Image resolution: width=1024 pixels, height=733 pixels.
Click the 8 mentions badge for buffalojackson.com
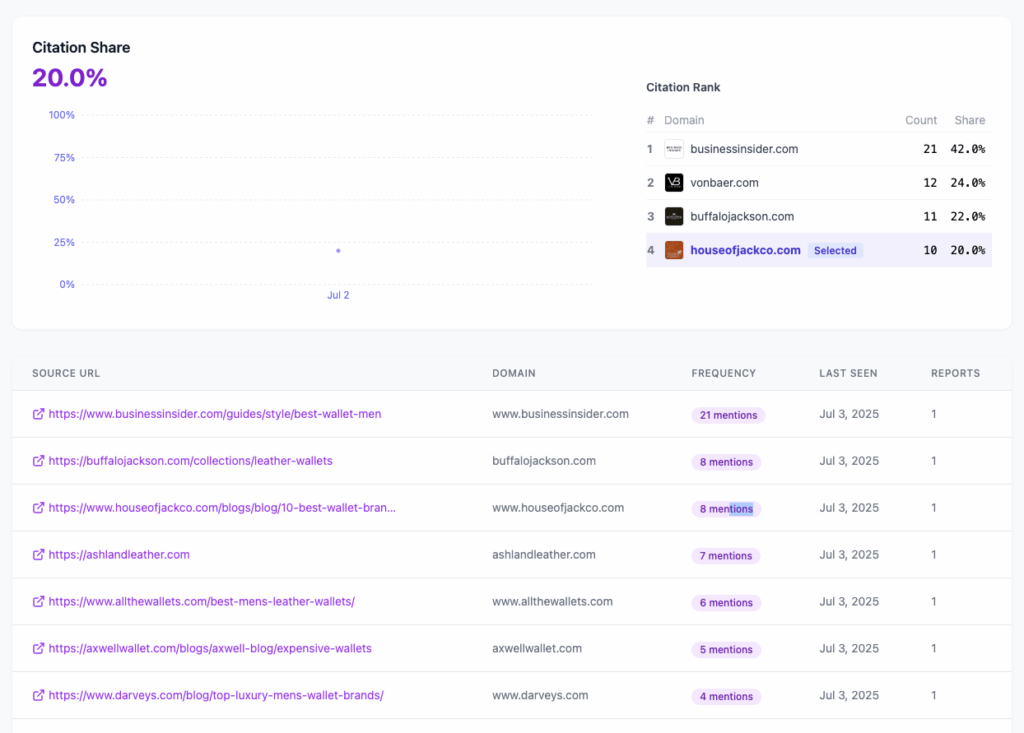click(x=726, y=463)
